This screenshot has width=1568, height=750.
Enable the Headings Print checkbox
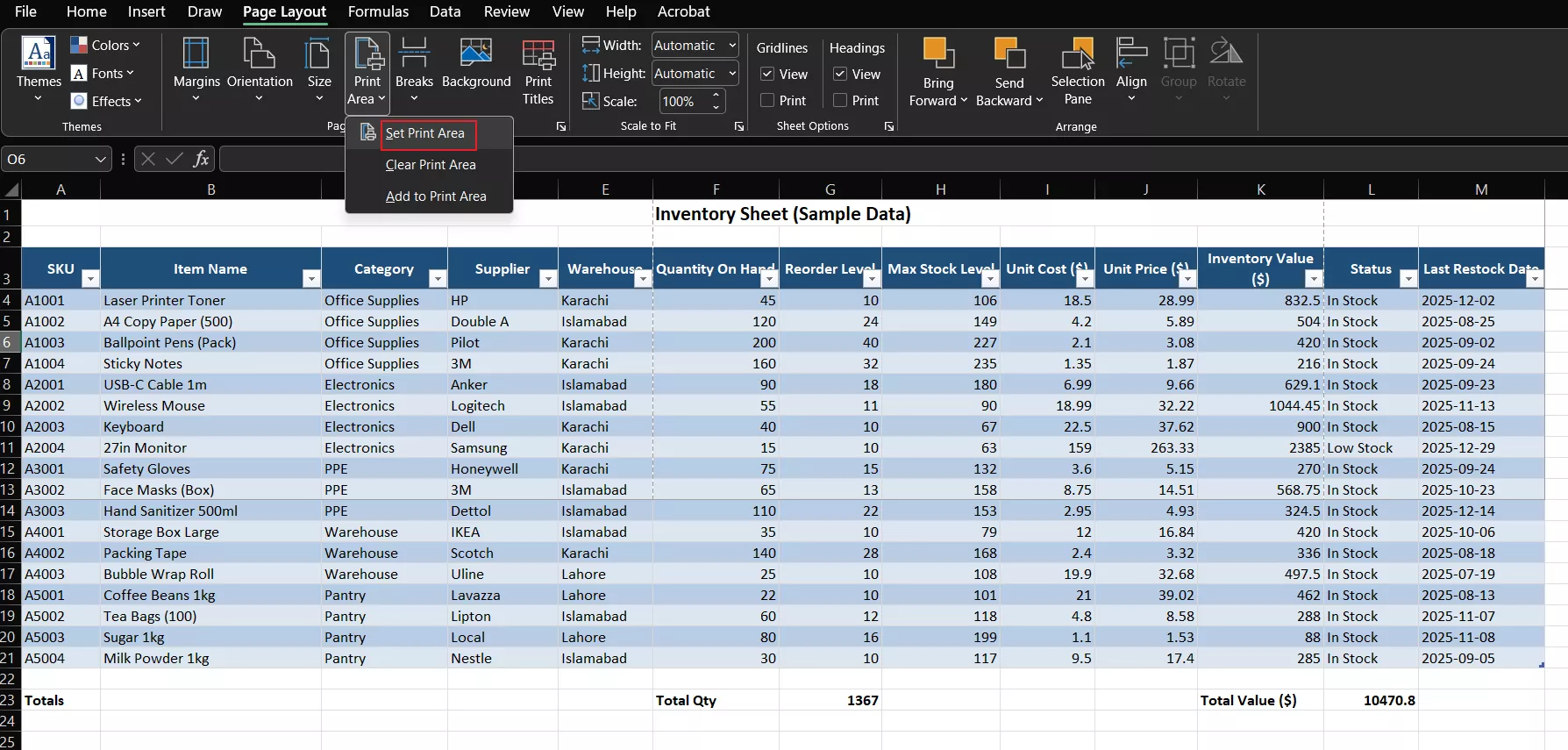(840, 101)
